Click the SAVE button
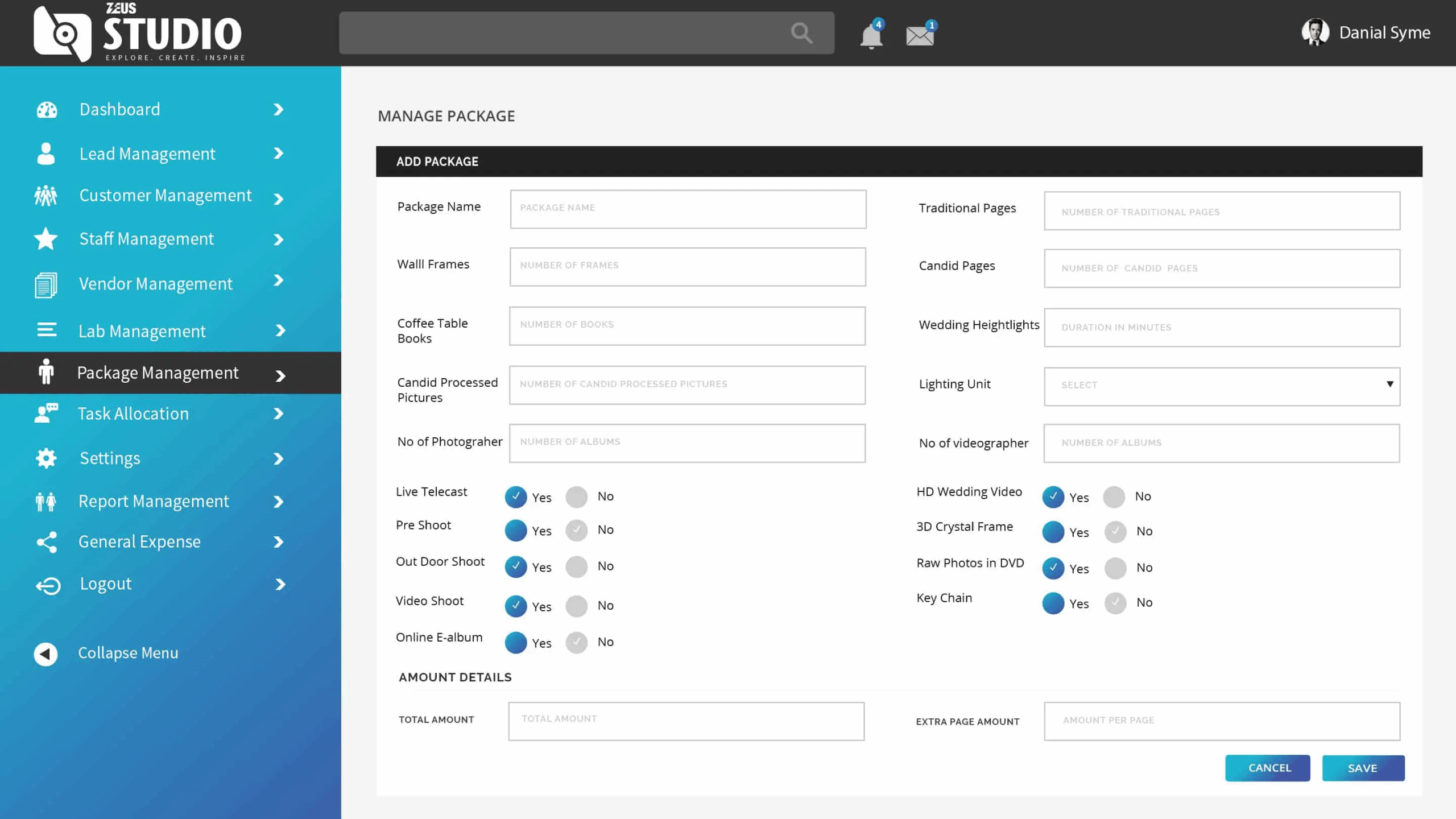The width and height of the screenshot is (1456, 819). tap(1363, 768)
